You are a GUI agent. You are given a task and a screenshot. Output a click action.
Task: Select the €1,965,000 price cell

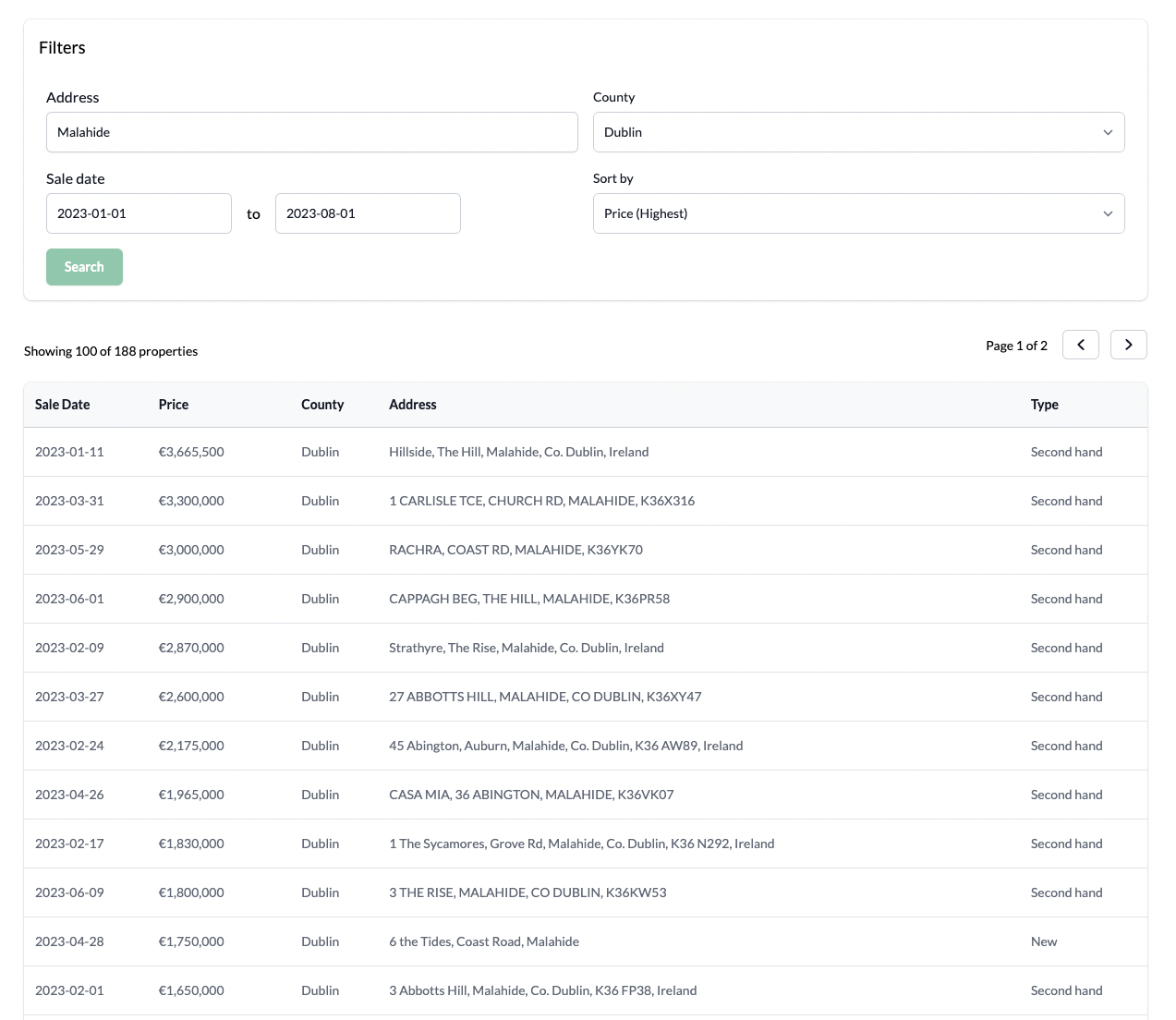[191, 795]
